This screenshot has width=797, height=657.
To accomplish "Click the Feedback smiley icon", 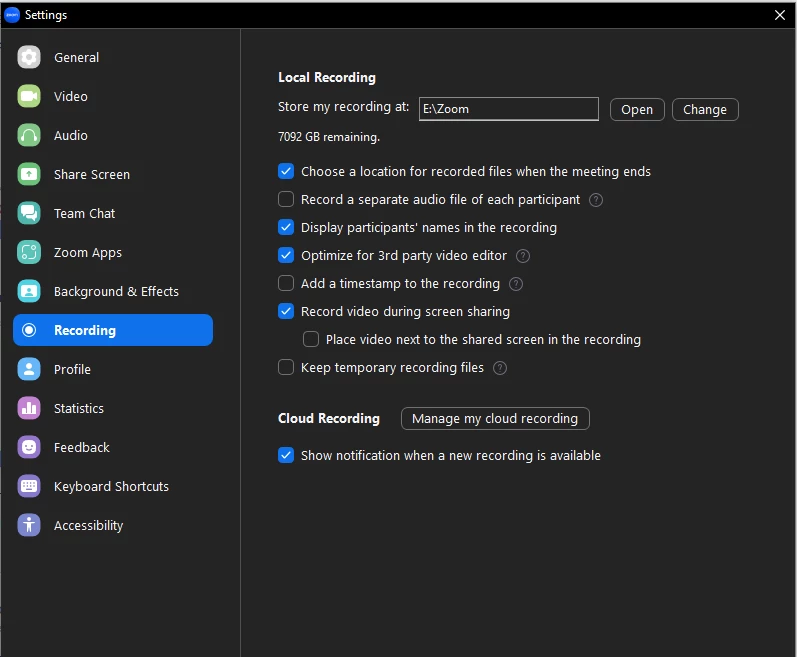I will click(x=29, y=447).
